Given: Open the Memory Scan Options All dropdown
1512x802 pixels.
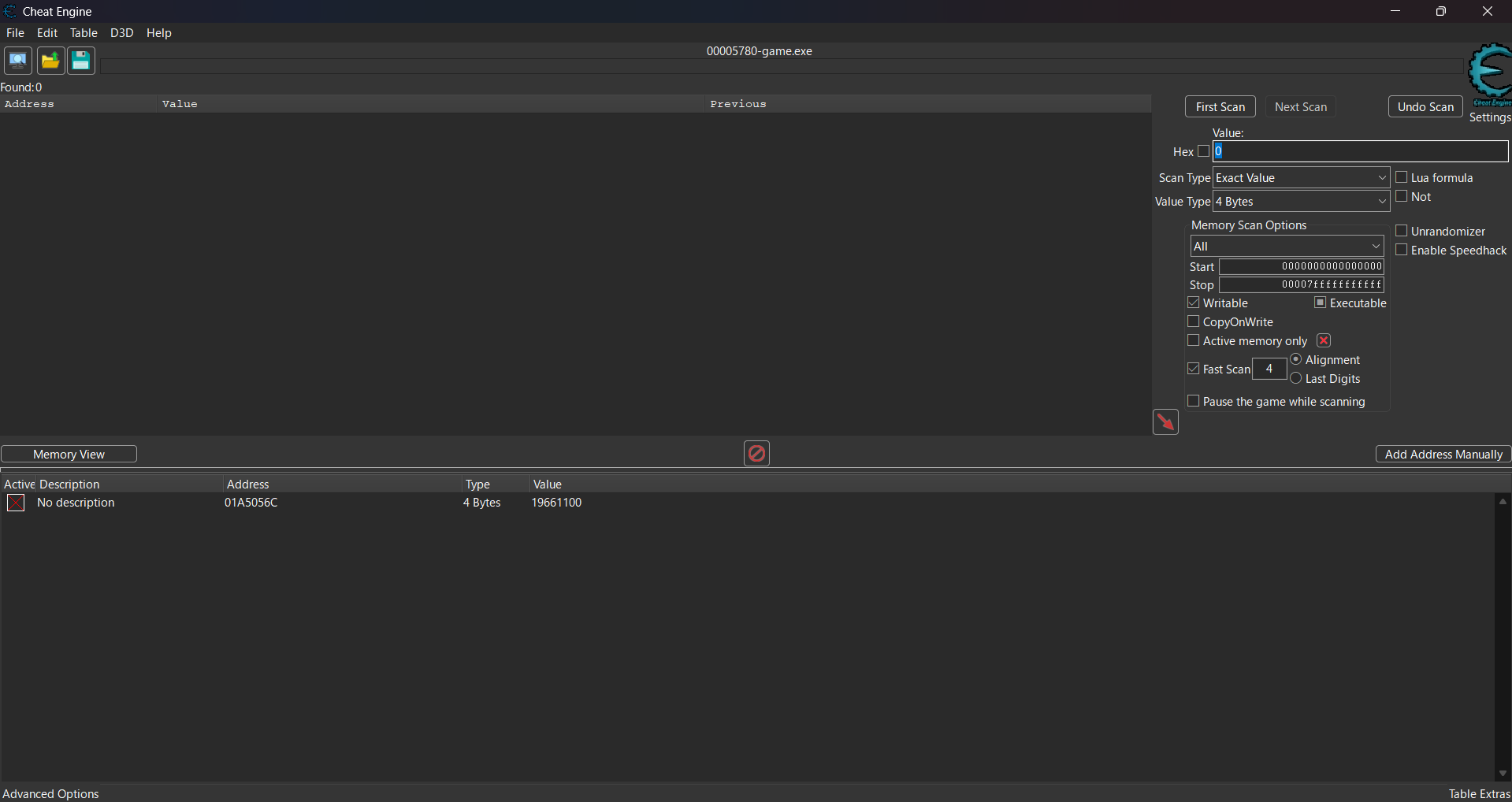Looking at the screenshot, I should [x=1286, y=246].
